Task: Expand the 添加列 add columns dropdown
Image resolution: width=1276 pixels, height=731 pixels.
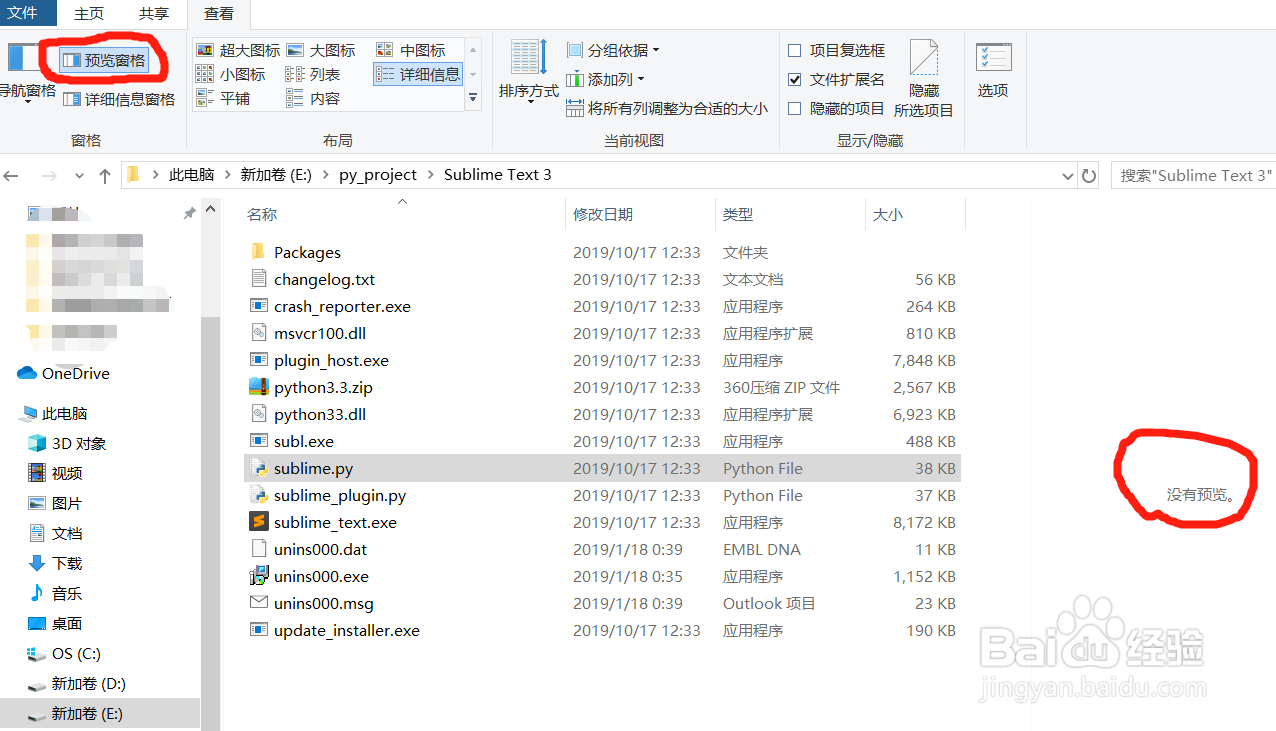Action: coord(606,79)
